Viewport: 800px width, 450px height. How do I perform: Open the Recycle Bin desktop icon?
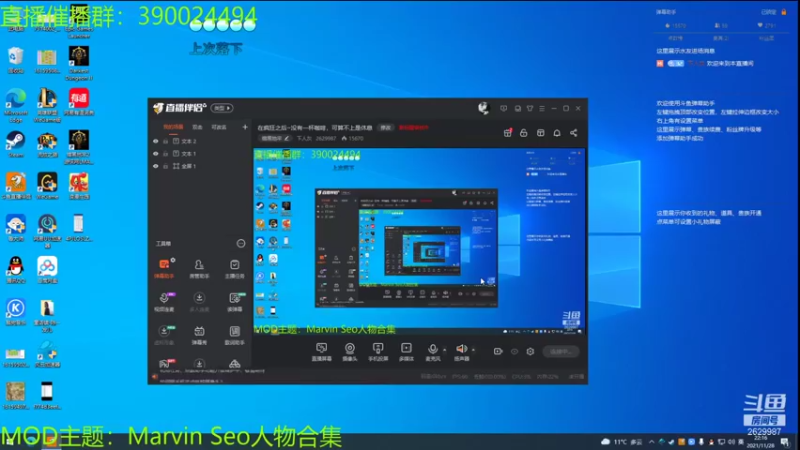point(15,60)
